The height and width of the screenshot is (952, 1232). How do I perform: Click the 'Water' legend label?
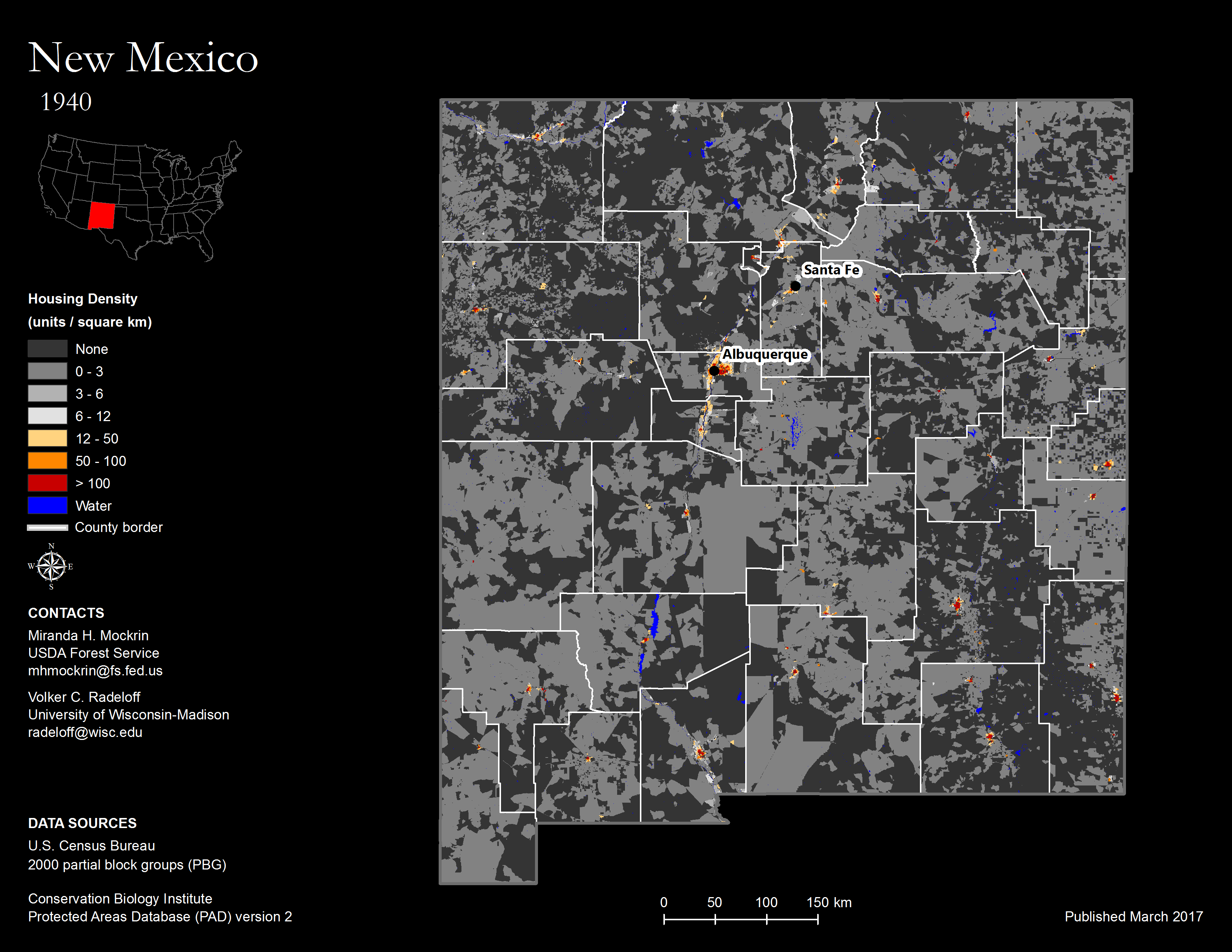[x=94, y=505]
